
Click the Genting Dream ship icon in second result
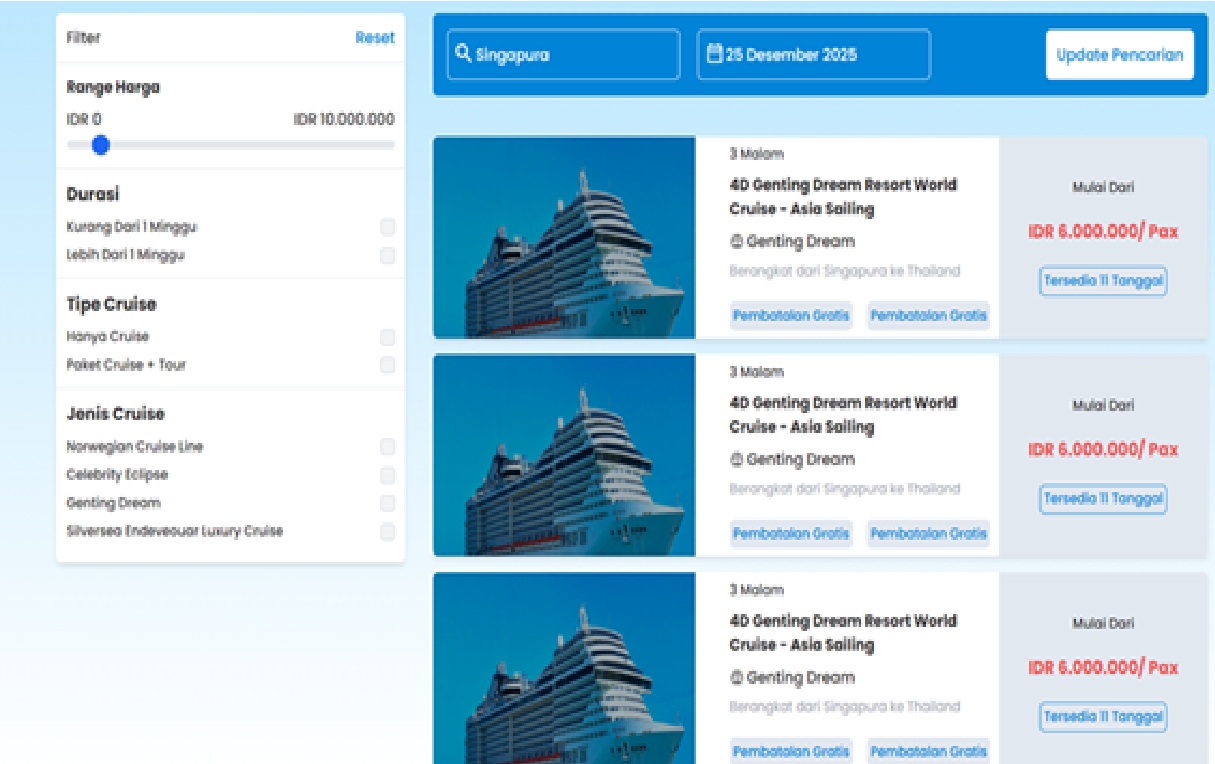point(737,460)
